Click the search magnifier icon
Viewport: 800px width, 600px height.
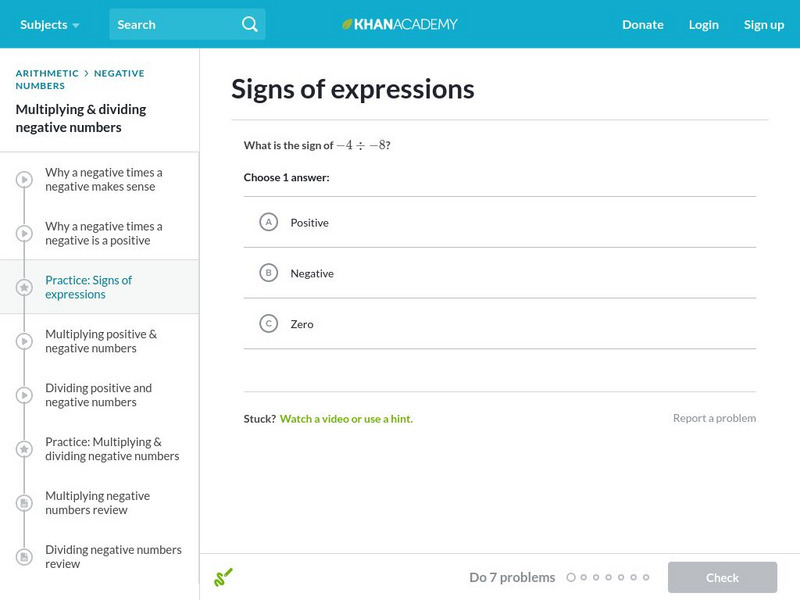[x=250, y=24]
